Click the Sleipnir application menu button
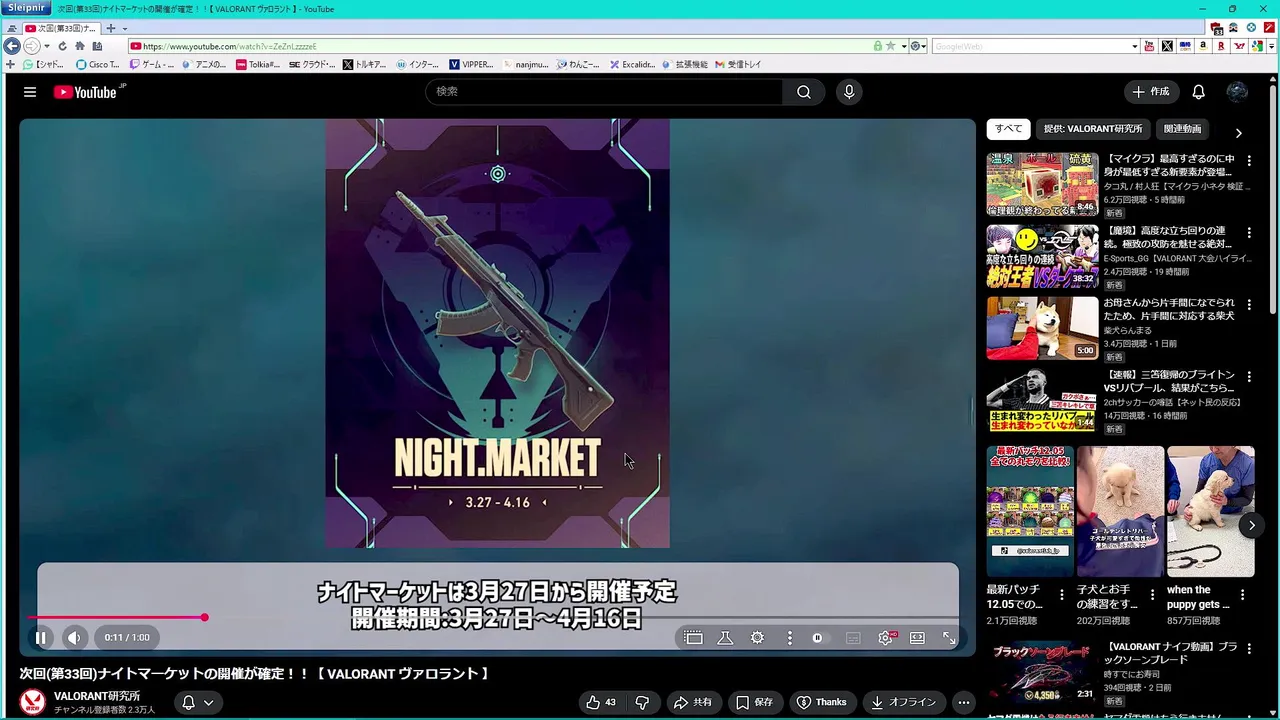1280x720 pixels. point(26,8)
